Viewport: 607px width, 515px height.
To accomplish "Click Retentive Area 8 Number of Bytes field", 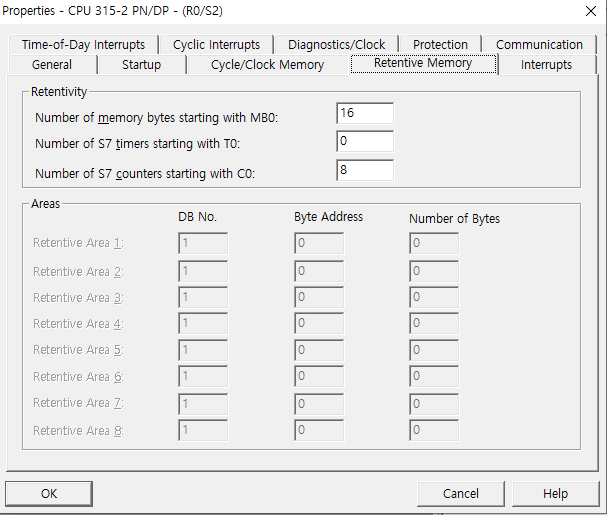I will (x=434, y=430).
